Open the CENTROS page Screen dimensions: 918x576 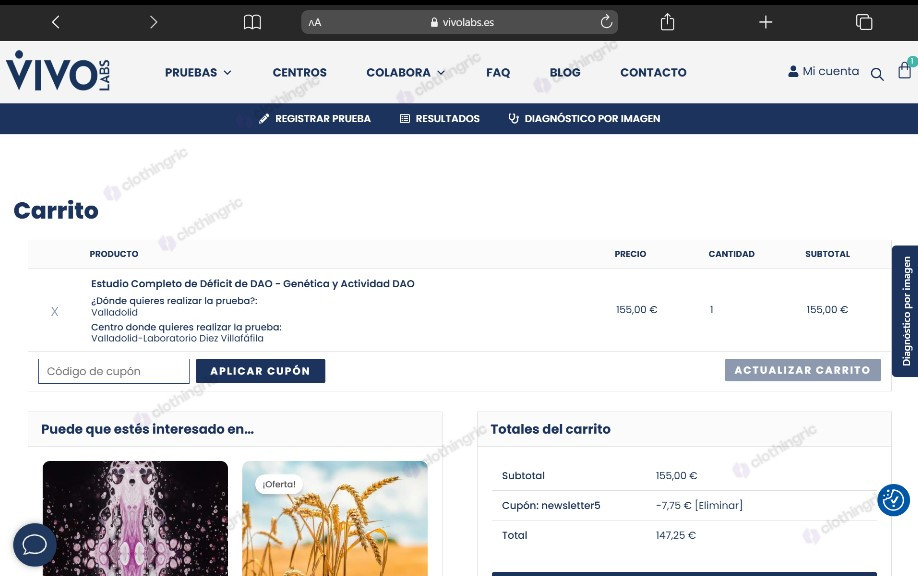(300, 73)
